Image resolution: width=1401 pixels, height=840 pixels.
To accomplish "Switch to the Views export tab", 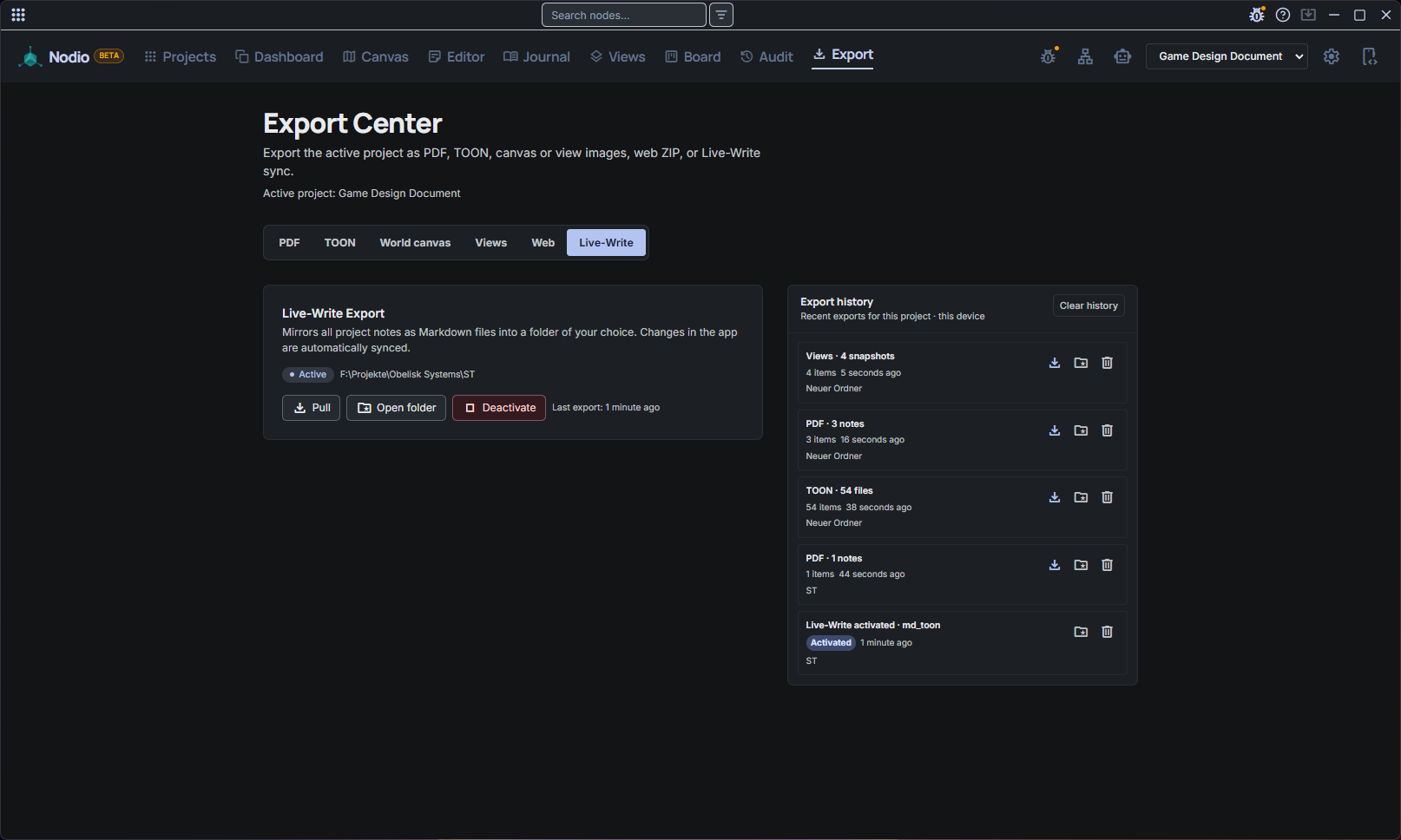I will point(490,243).
